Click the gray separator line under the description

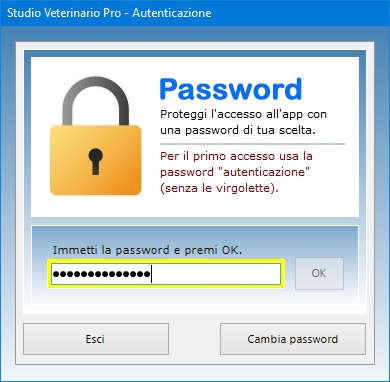pos(253,144)
